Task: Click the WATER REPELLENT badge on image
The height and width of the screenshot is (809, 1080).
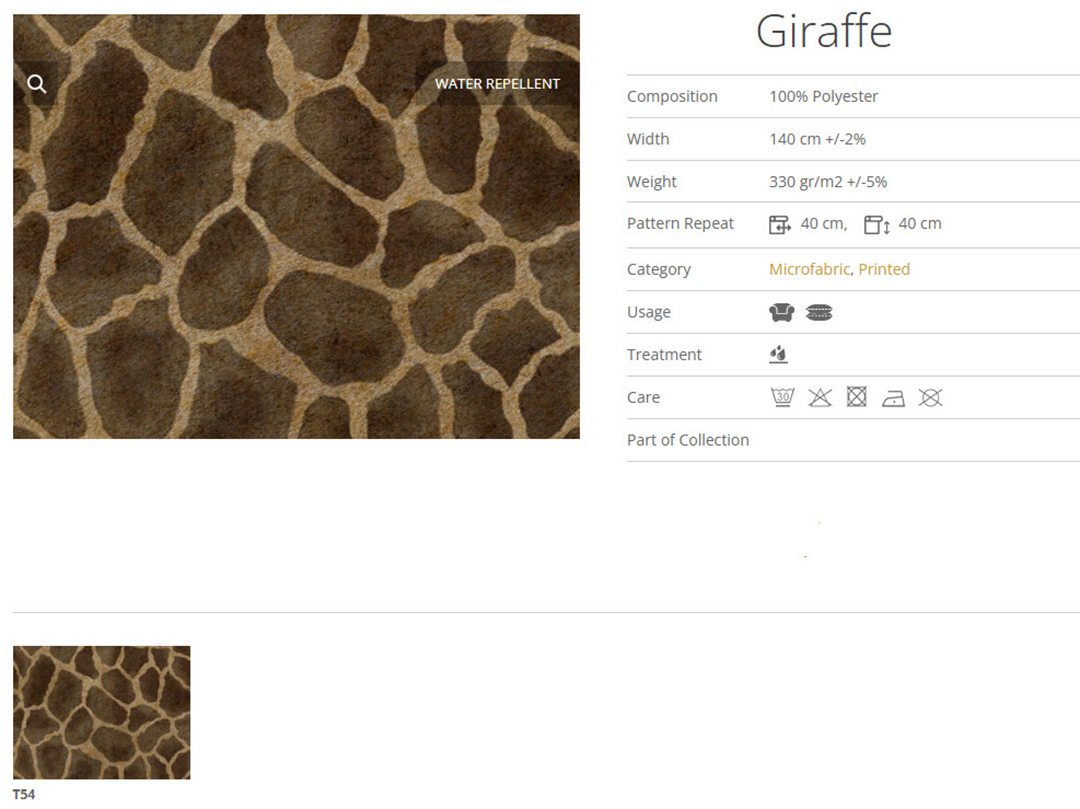Action: [x=497, y=84]
